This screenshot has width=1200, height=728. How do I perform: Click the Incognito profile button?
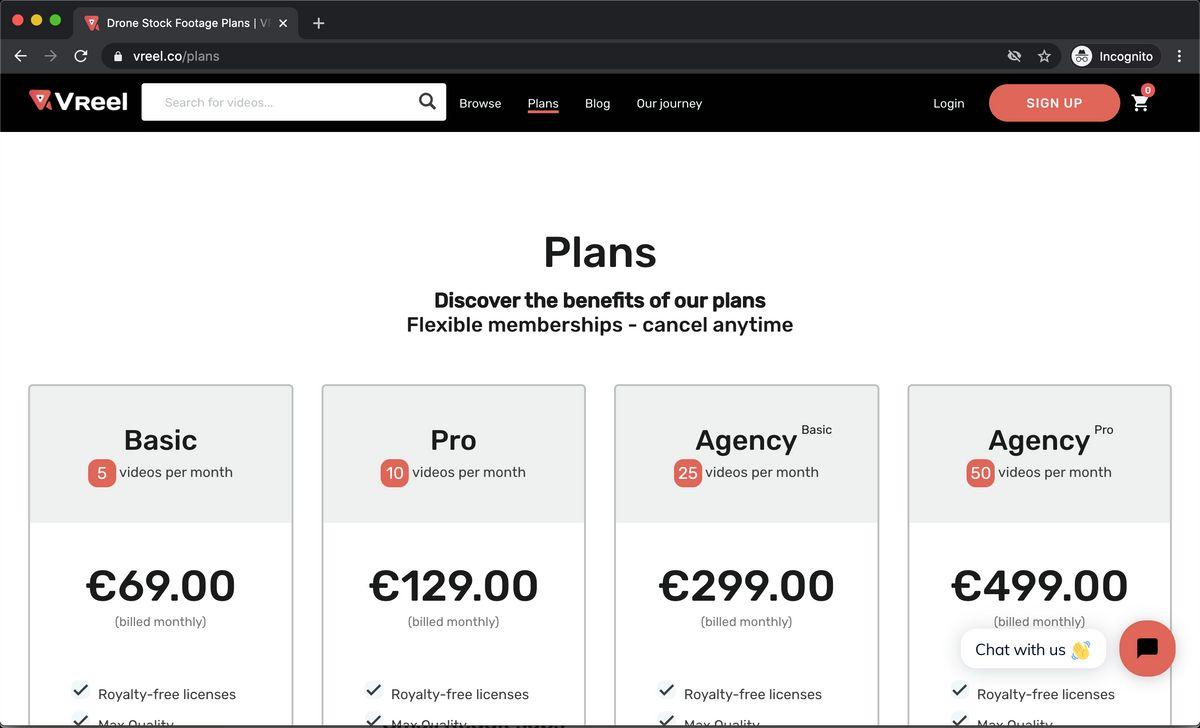pos(1115,56)
